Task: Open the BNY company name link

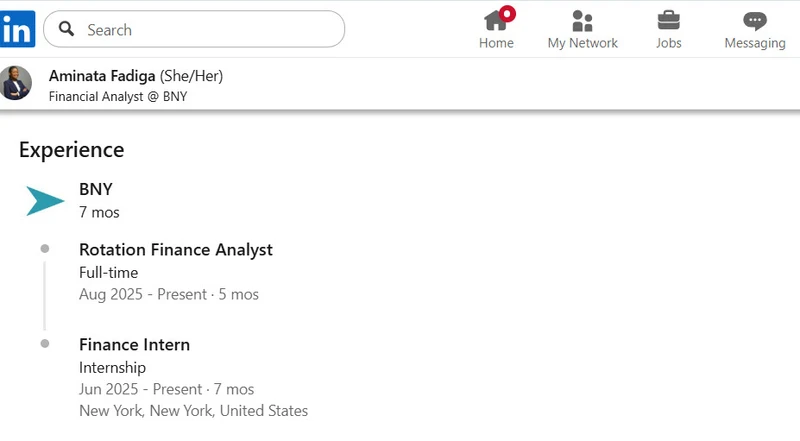Action: 96,189
